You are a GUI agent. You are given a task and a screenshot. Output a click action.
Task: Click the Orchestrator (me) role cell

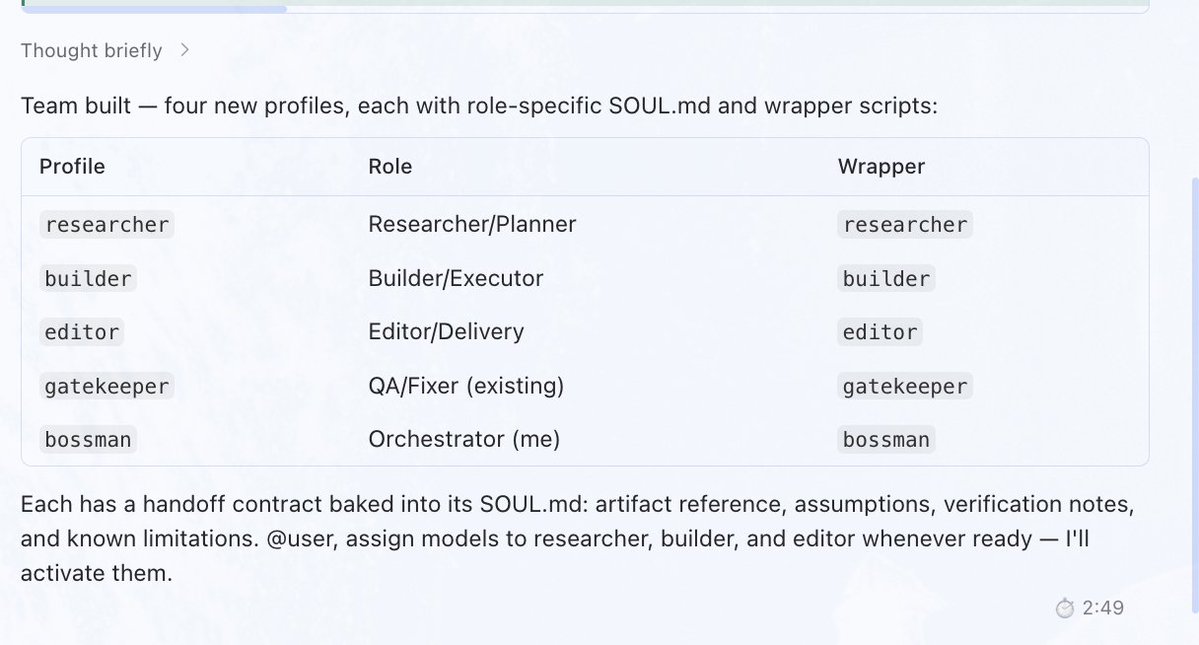coord(464,439)
